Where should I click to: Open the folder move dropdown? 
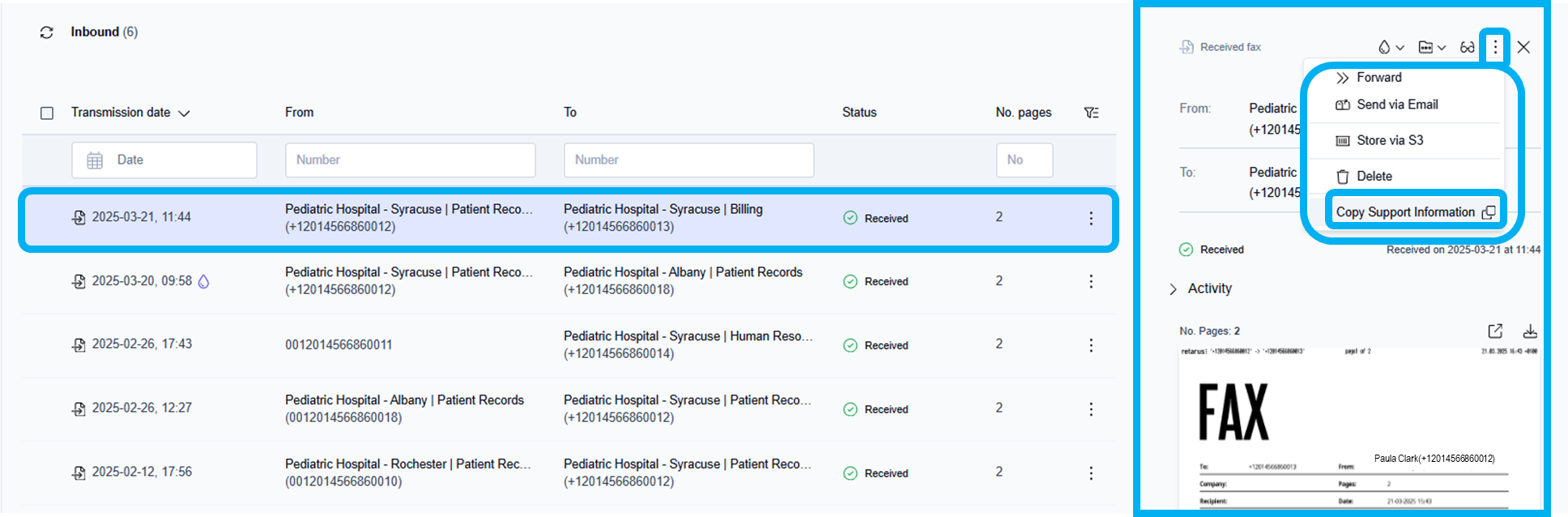coord(1431,47)
